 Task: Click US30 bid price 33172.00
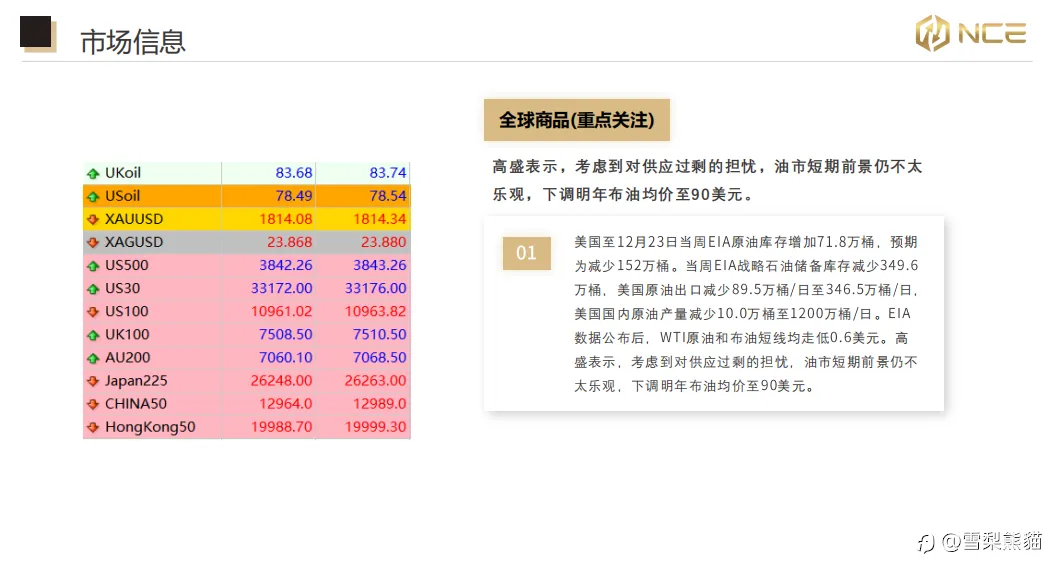pyautogui.click(x=281, y=288)
